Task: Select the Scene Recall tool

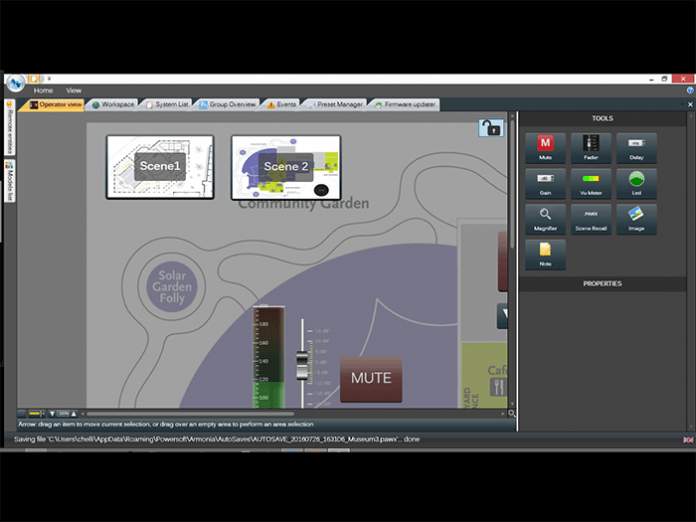Action: [591, 219]
